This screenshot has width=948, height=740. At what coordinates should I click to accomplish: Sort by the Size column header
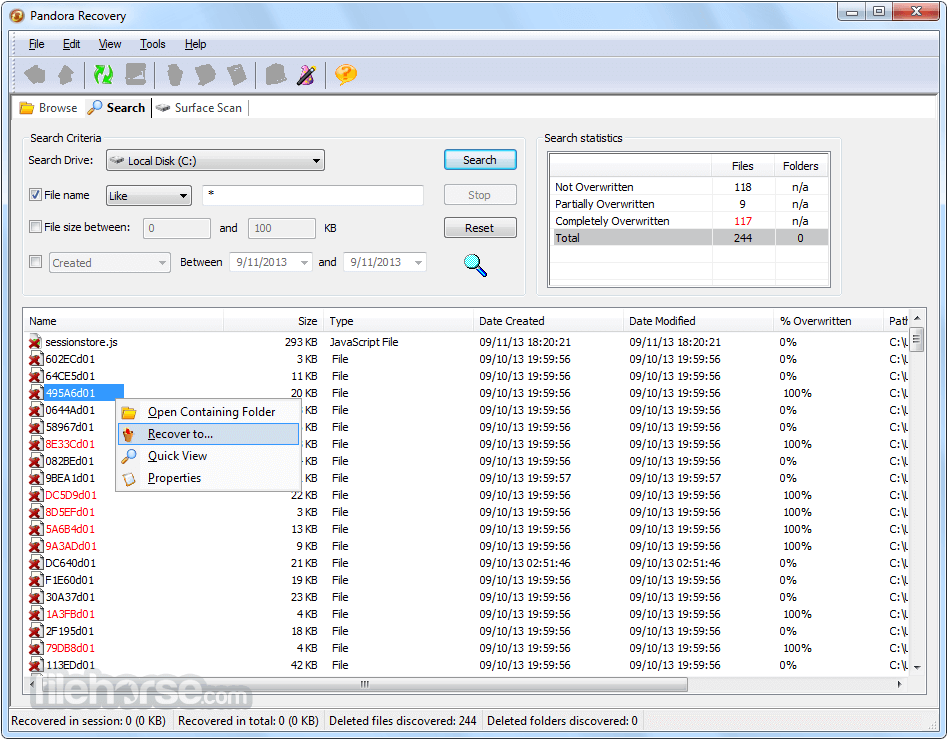coord(274,321)
